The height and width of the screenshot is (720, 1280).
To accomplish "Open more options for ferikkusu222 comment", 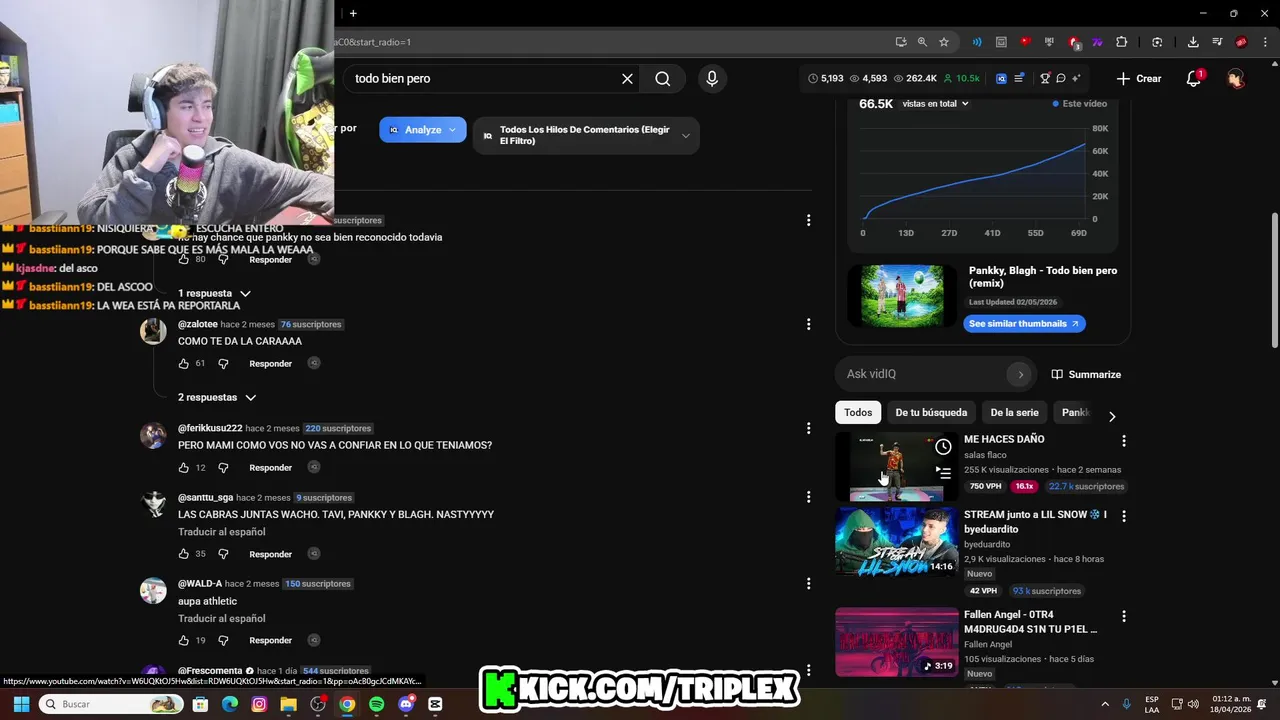I will 808,428.
